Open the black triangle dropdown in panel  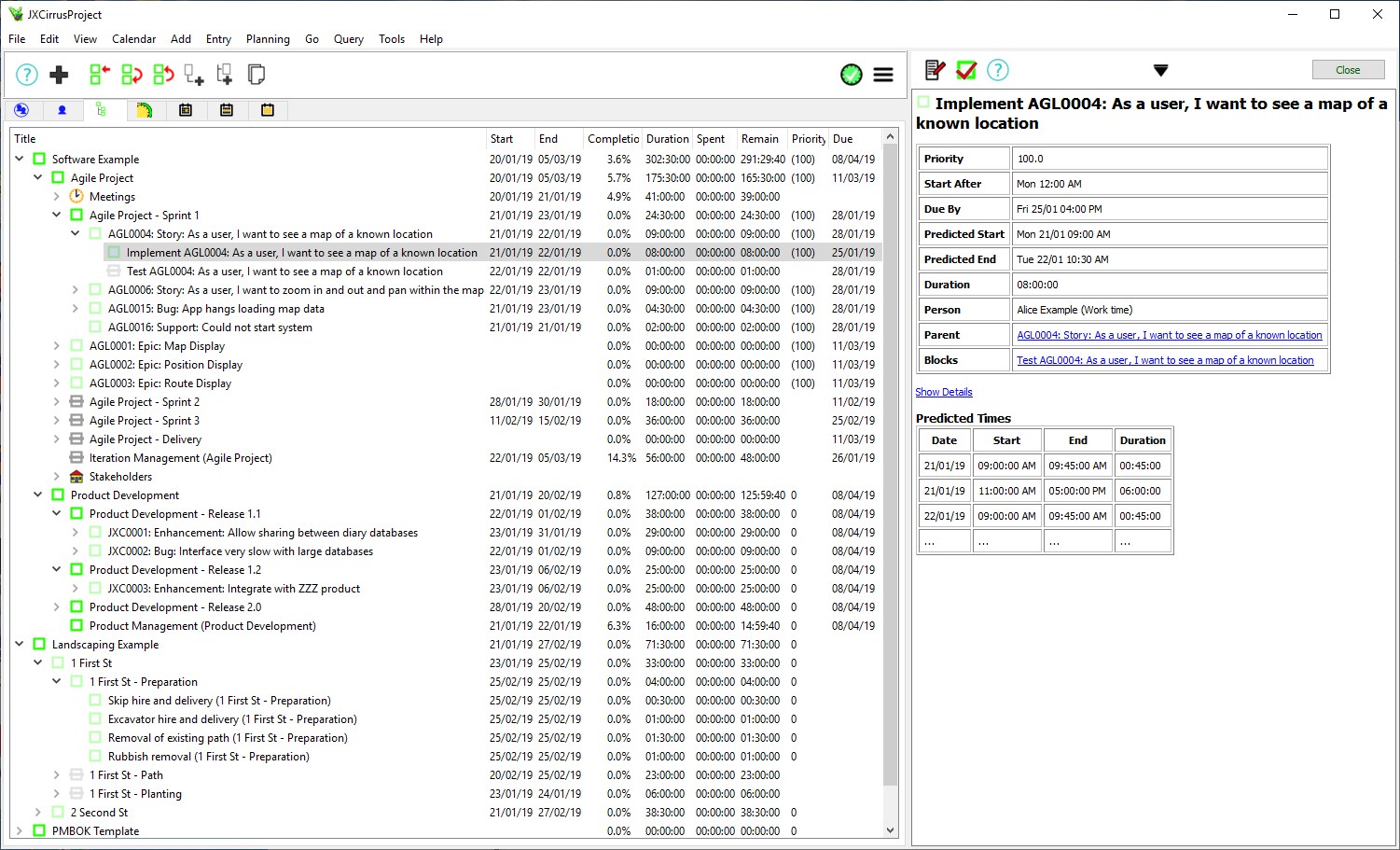click(x=1160, y=70)
